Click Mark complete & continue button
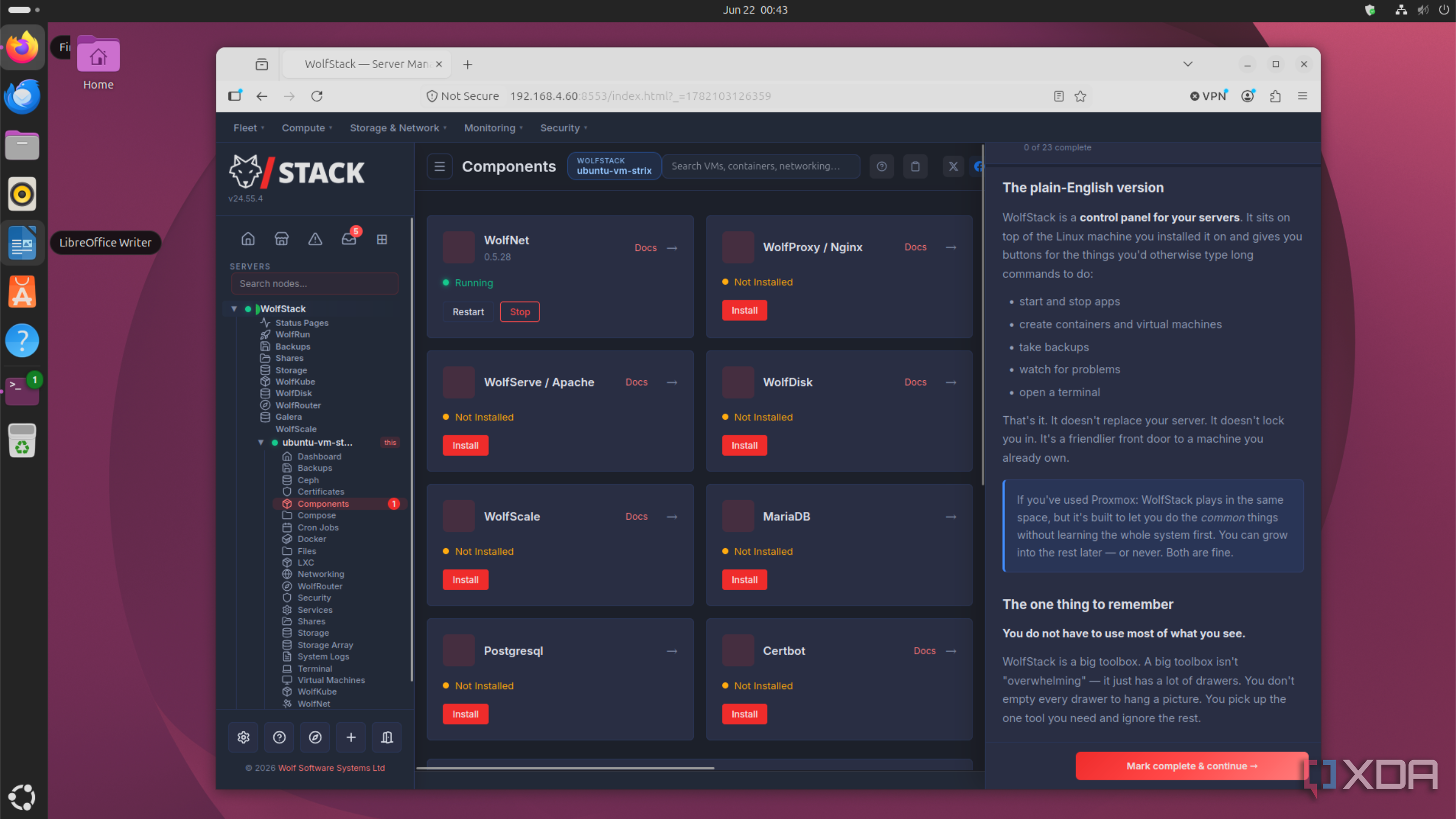The height and width of the screenshot is (819, 1456). [1191, 766]
